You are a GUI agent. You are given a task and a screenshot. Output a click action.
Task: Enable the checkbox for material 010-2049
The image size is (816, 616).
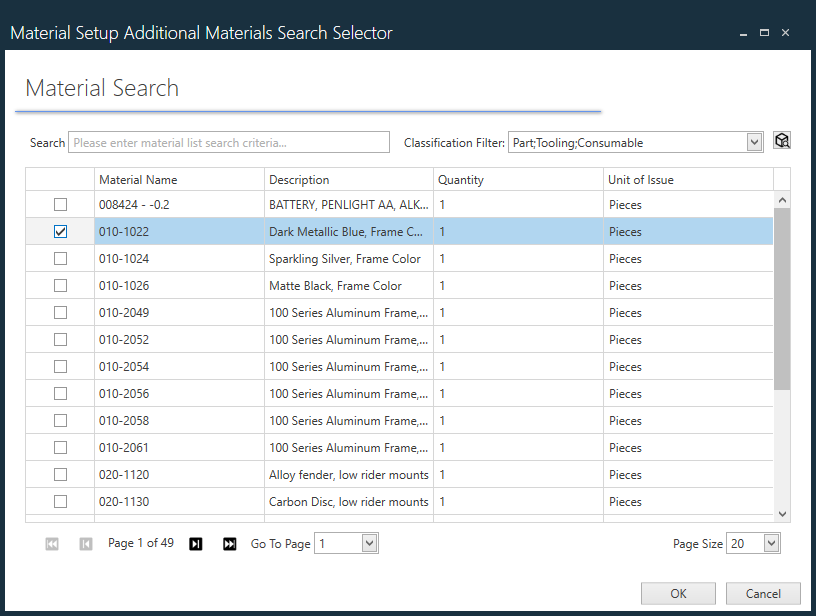(x=60, y=312)
